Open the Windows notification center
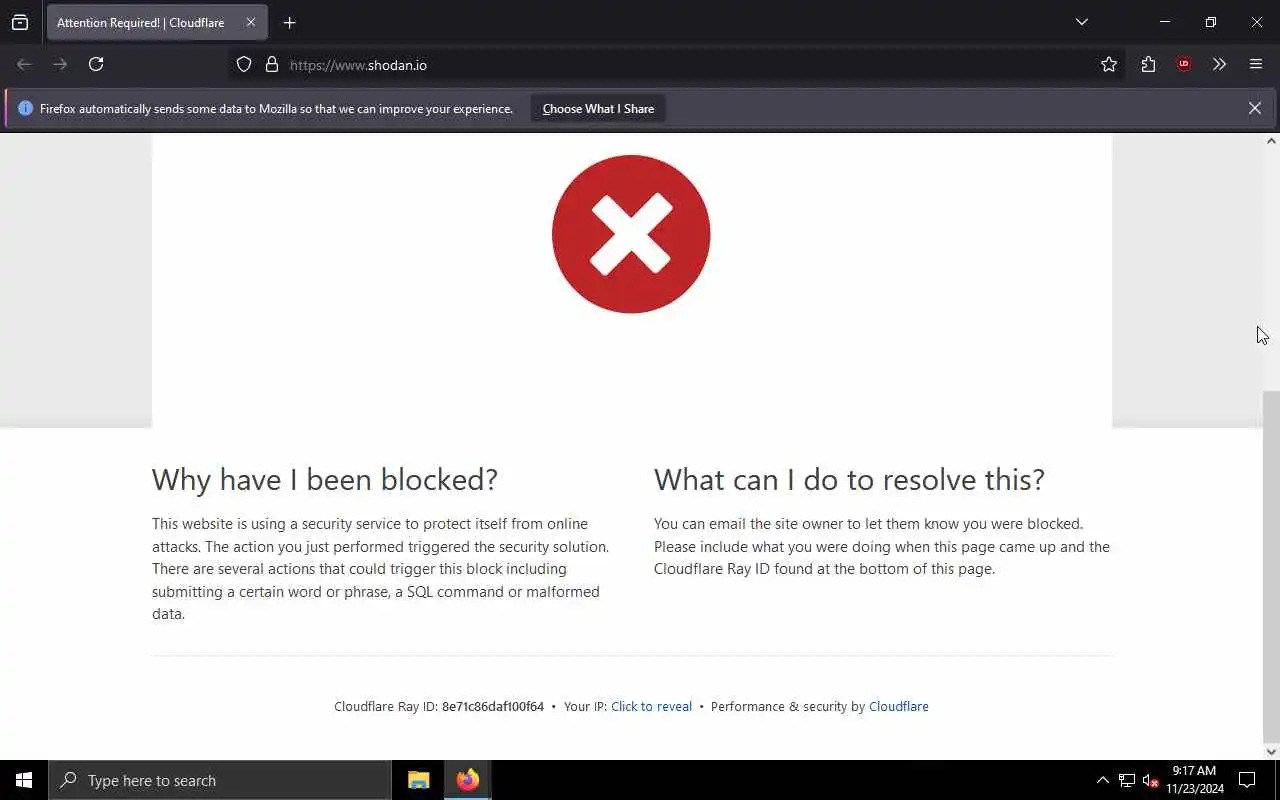This screenshot has width=1280, height=800. [1247, 780]
